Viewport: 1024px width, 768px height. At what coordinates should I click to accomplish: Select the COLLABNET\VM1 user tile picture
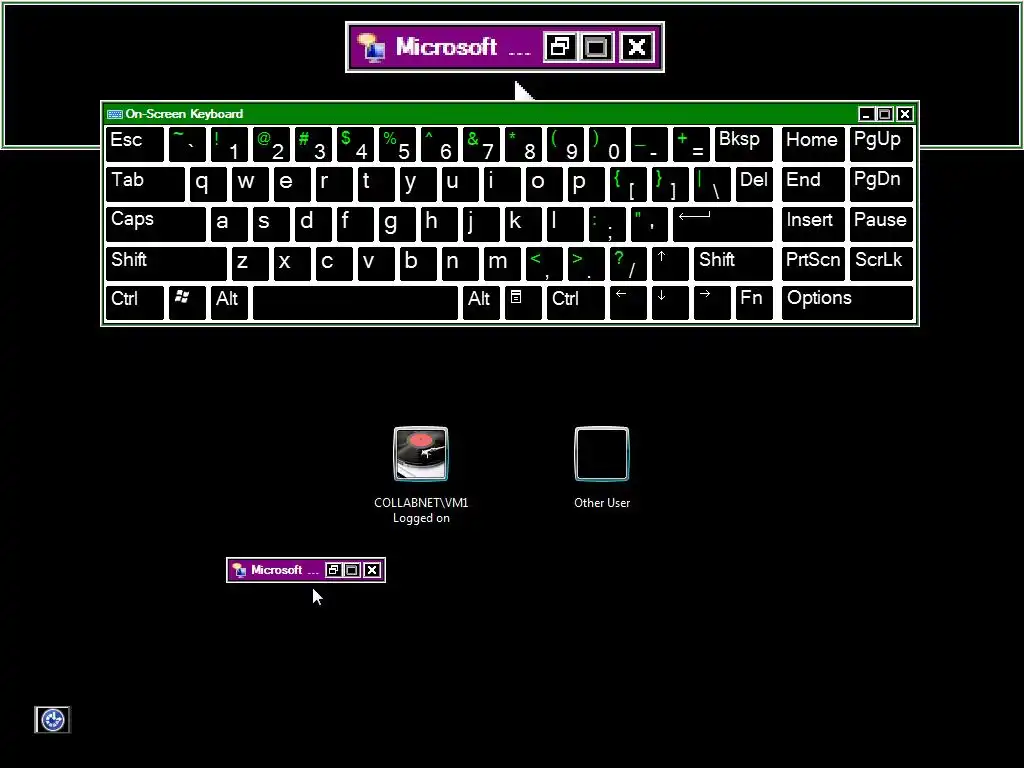421,454
